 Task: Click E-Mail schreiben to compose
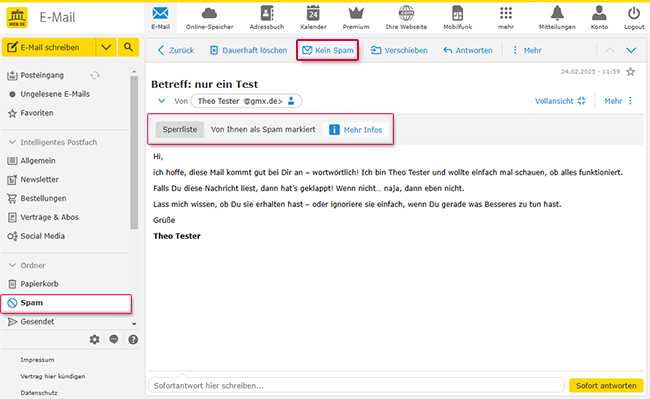point(49,48)
